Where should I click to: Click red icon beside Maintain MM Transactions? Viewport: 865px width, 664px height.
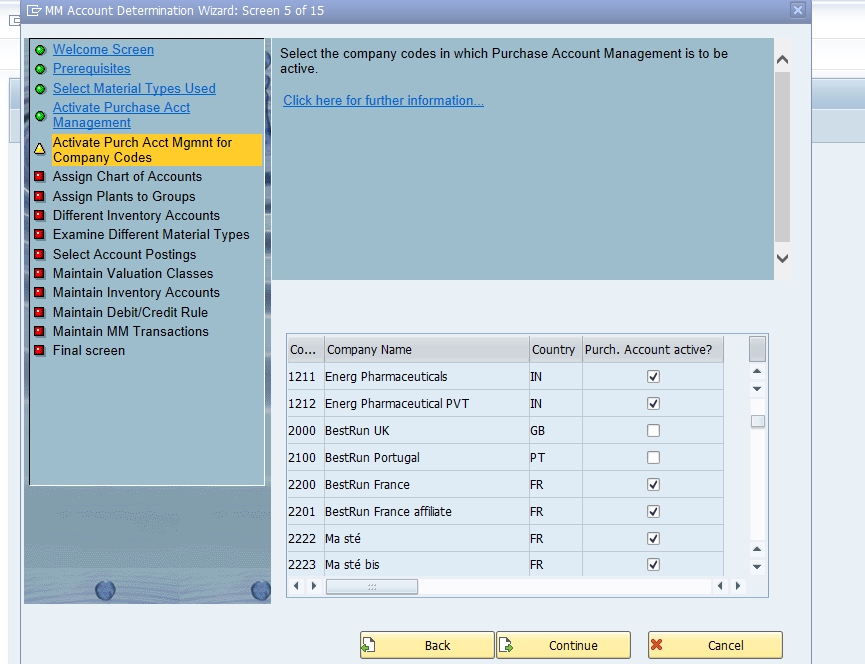tap(39, 331)
